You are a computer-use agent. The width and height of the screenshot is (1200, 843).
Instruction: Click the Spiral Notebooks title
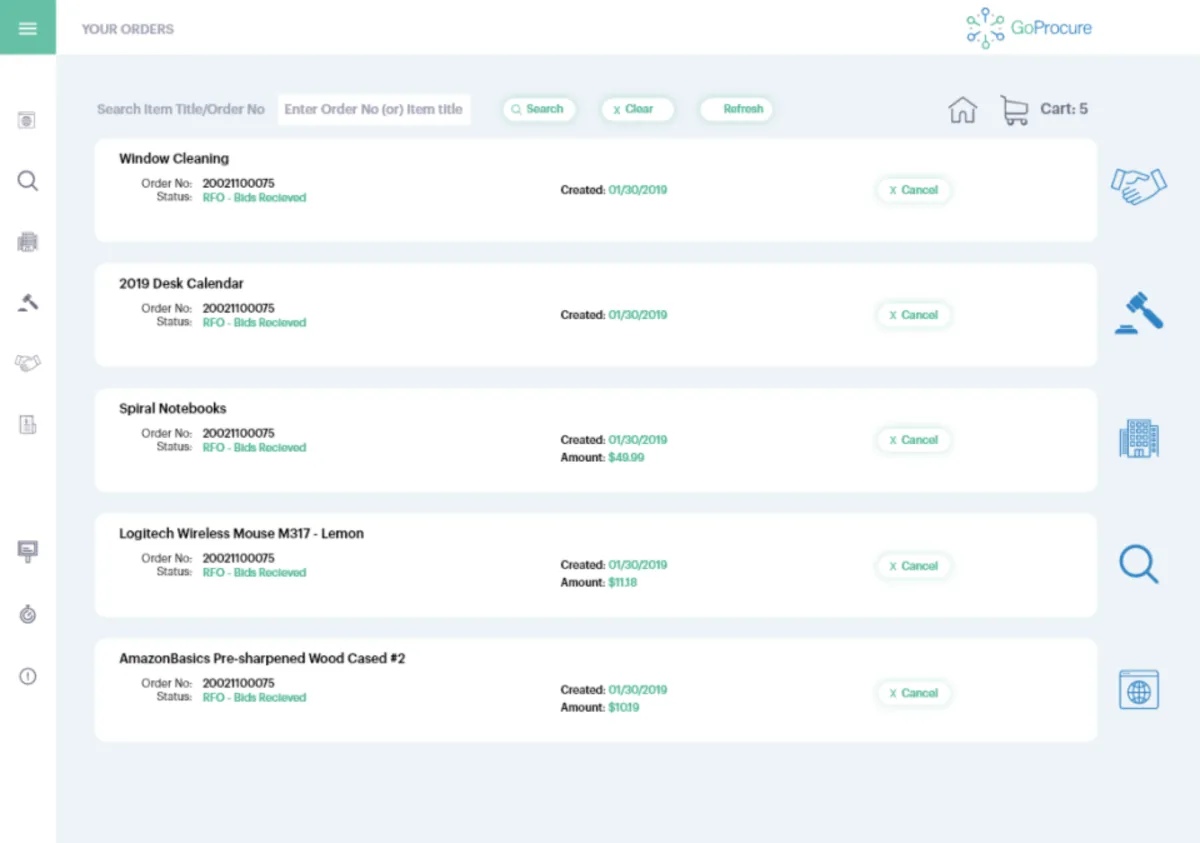tap(173, 408)
